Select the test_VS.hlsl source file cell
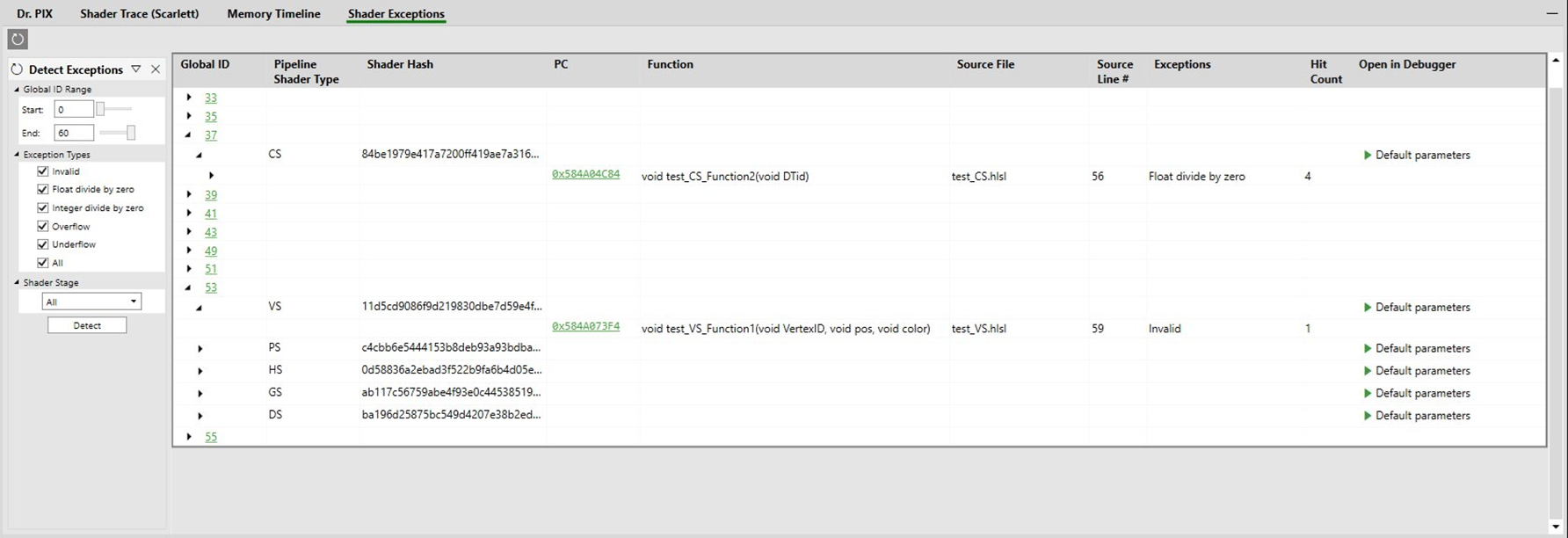 (979, 328)
